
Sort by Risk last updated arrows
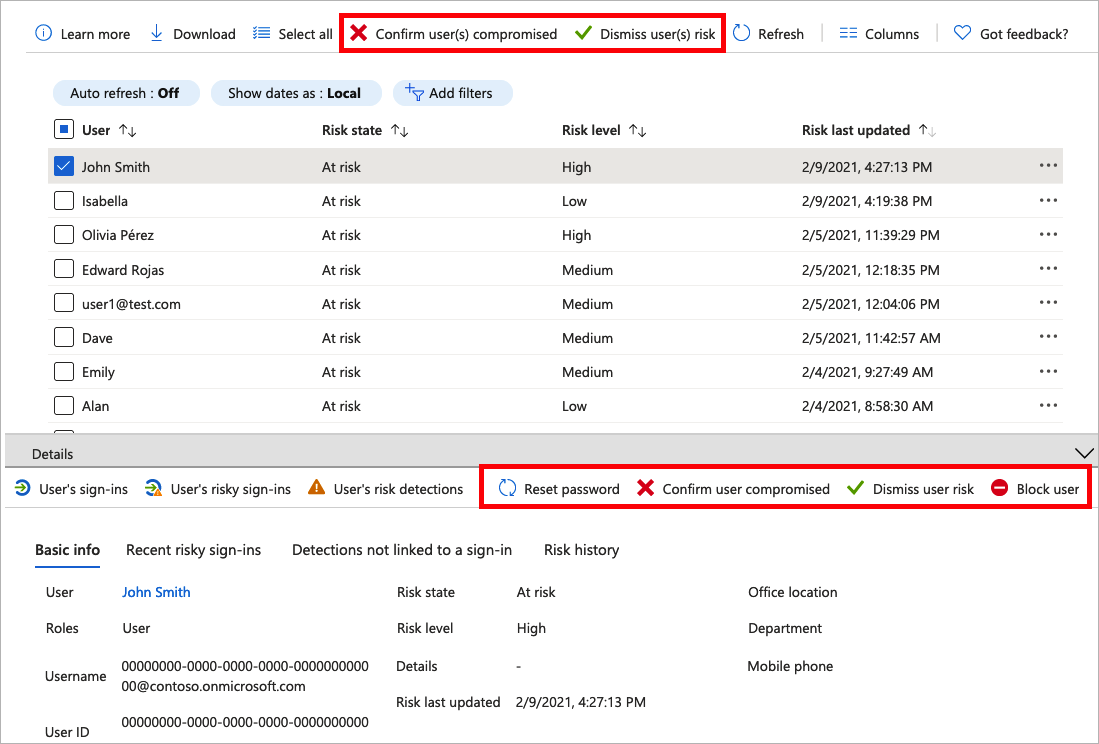tap(927, 130)
